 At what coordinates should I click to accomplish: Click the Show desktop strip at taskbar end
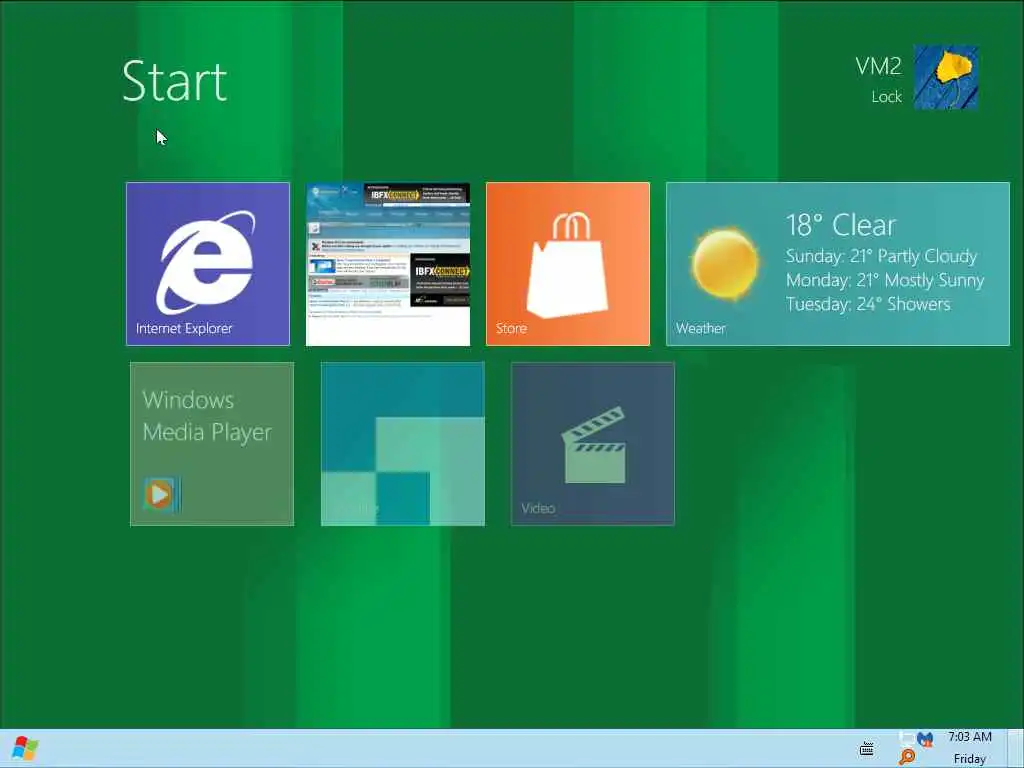click(1016, 748)
